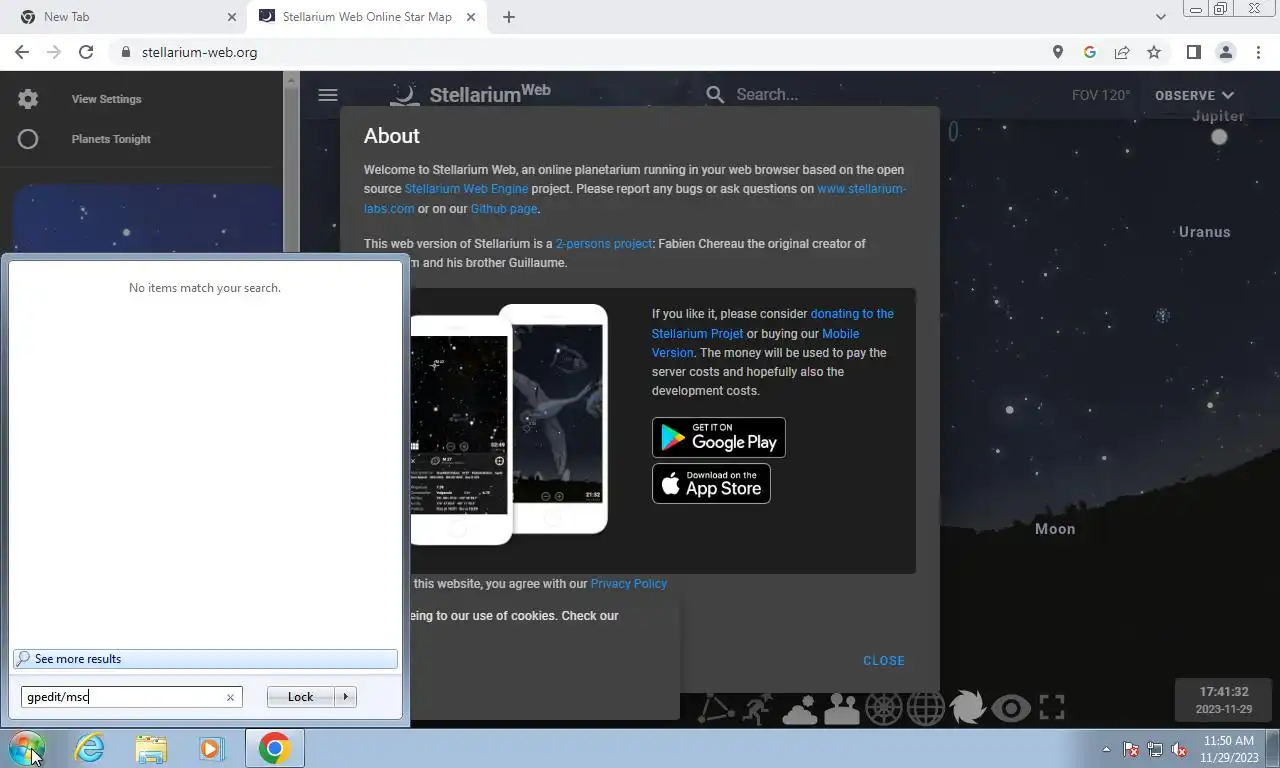Viewport: 1280px width, 768px height.
Task: Open the Windows Start orb
Action: (x=26, y=748)
